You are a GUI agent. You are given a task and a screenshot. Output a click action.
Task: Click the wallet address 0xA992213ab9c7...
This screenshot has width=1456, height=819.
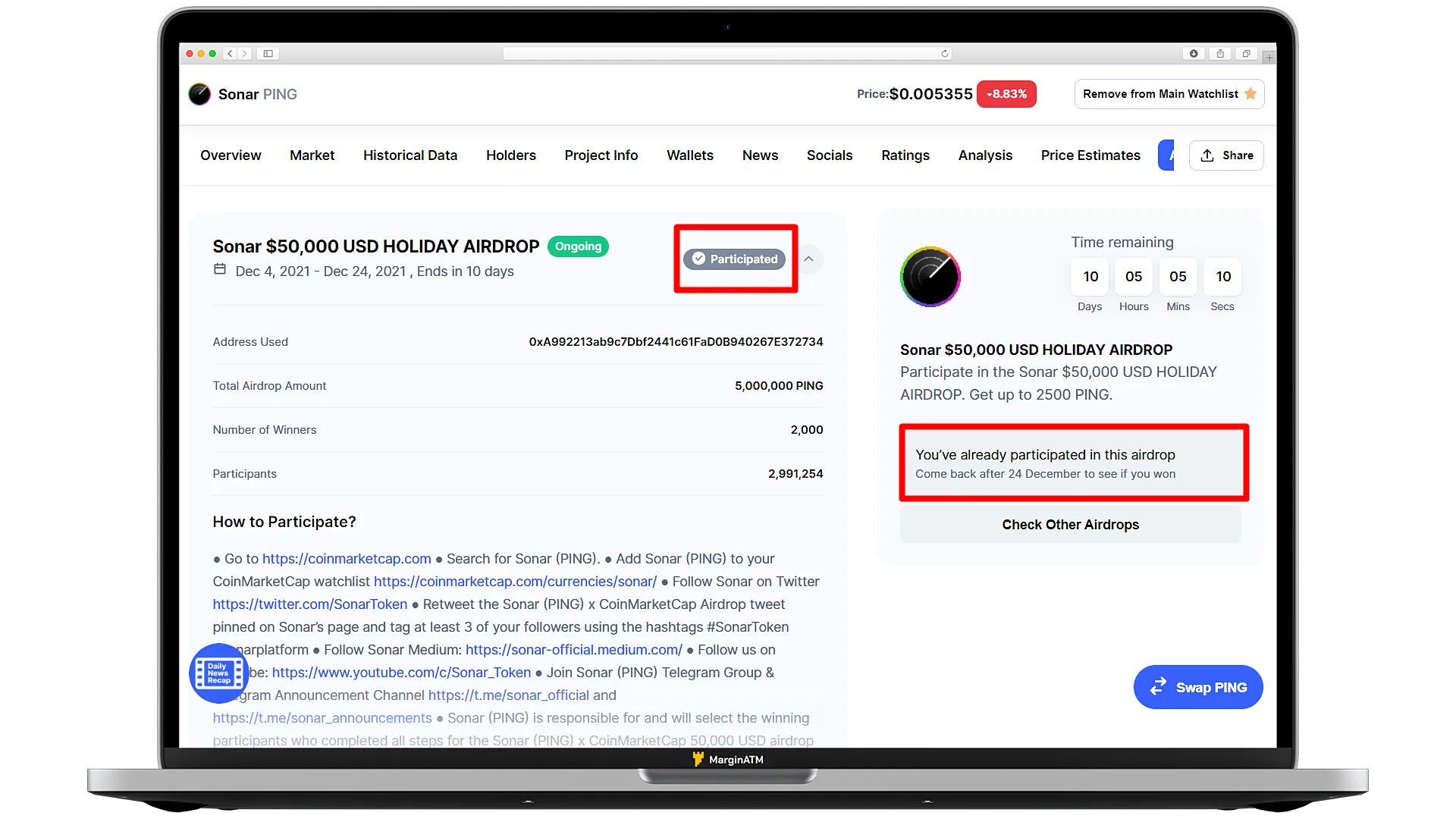(x=676, y=342)
